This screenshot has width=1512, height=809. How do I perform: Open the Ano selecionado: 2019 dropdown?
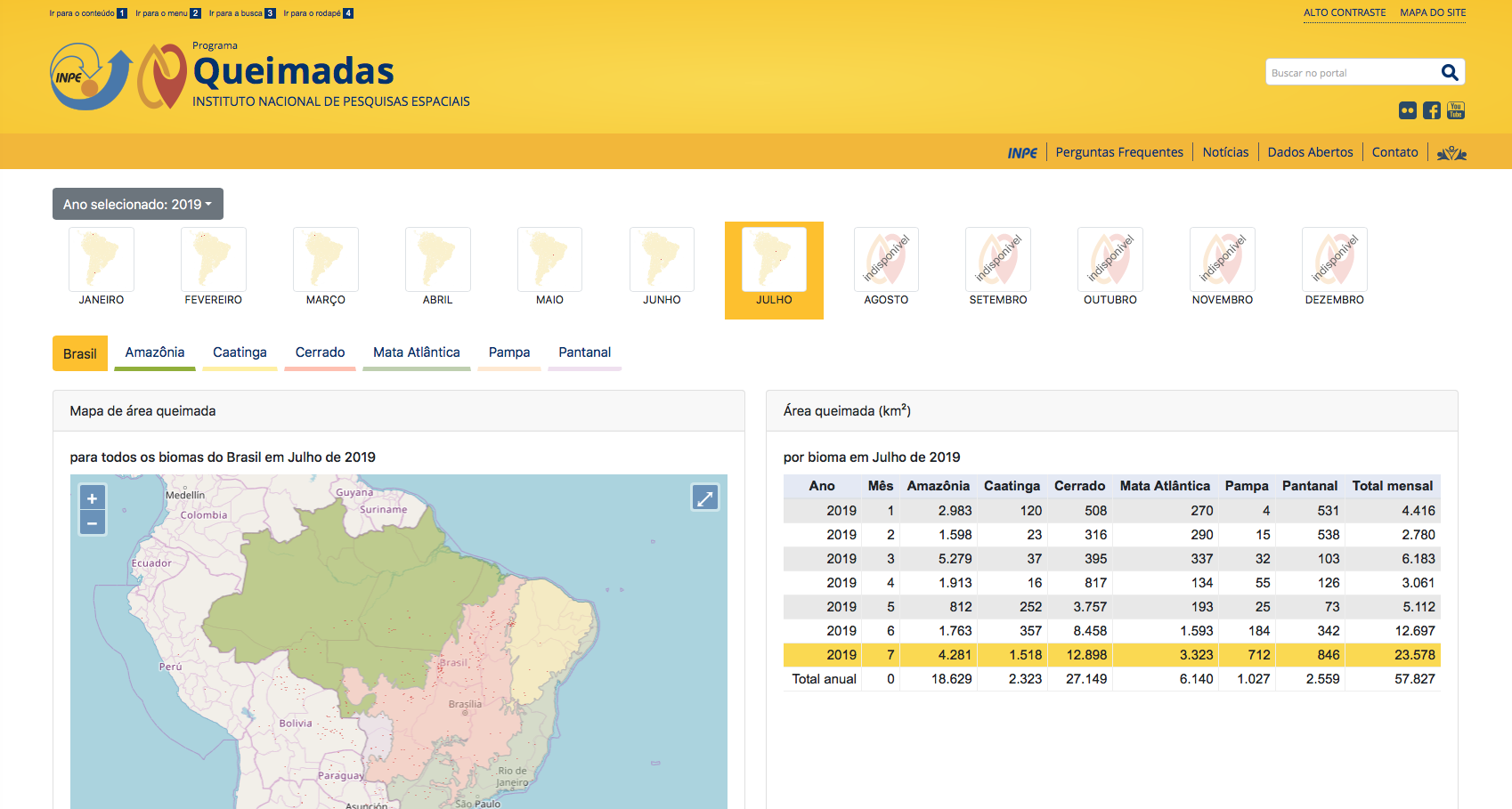(138, 204)
